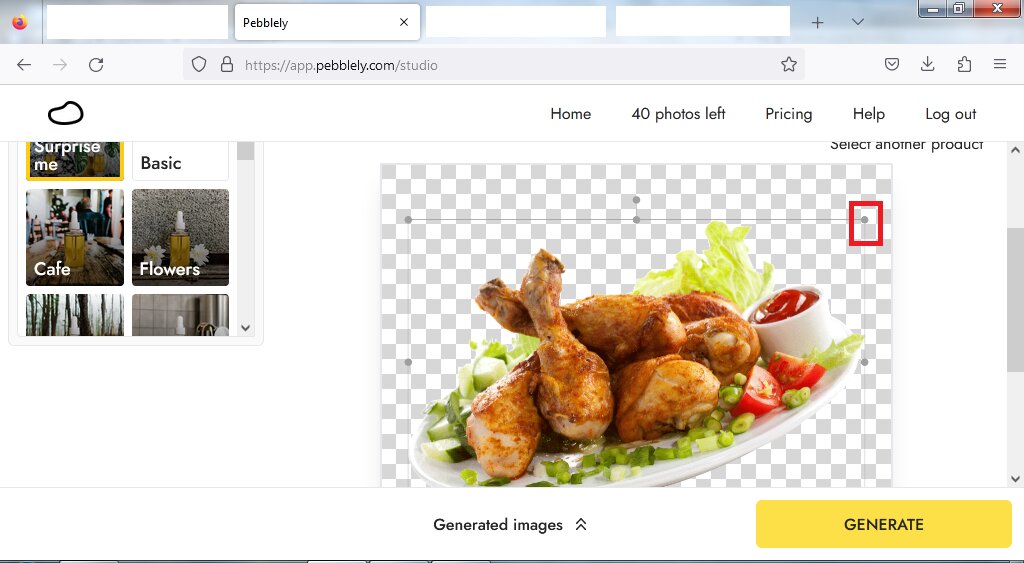The image size is (1024, 563).
Task: Switch to the first blank tab
Action: pyautogui.click(x=137, y=22)
